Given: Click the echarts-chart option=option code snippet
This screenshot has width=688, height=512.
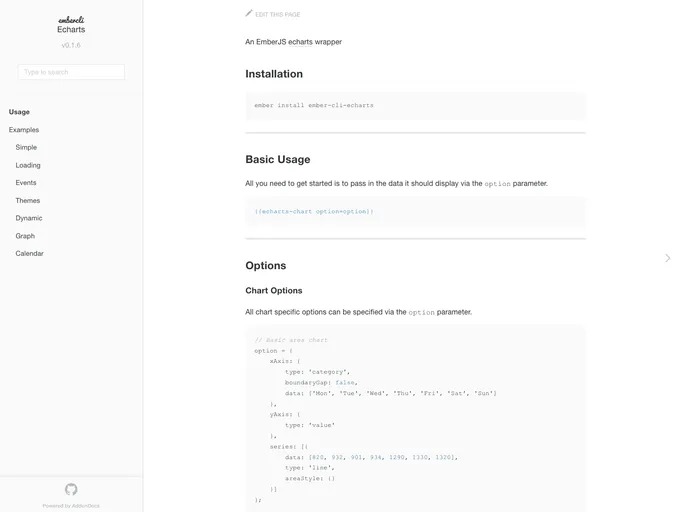Looking at the screenshot, I should point(314,211).
